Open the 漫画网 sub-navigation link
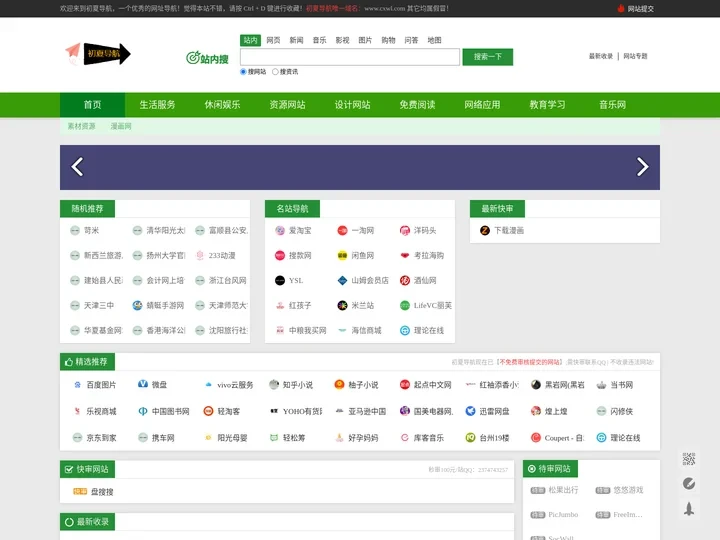Viewport: 720px width, 540px height. point(121,126)
